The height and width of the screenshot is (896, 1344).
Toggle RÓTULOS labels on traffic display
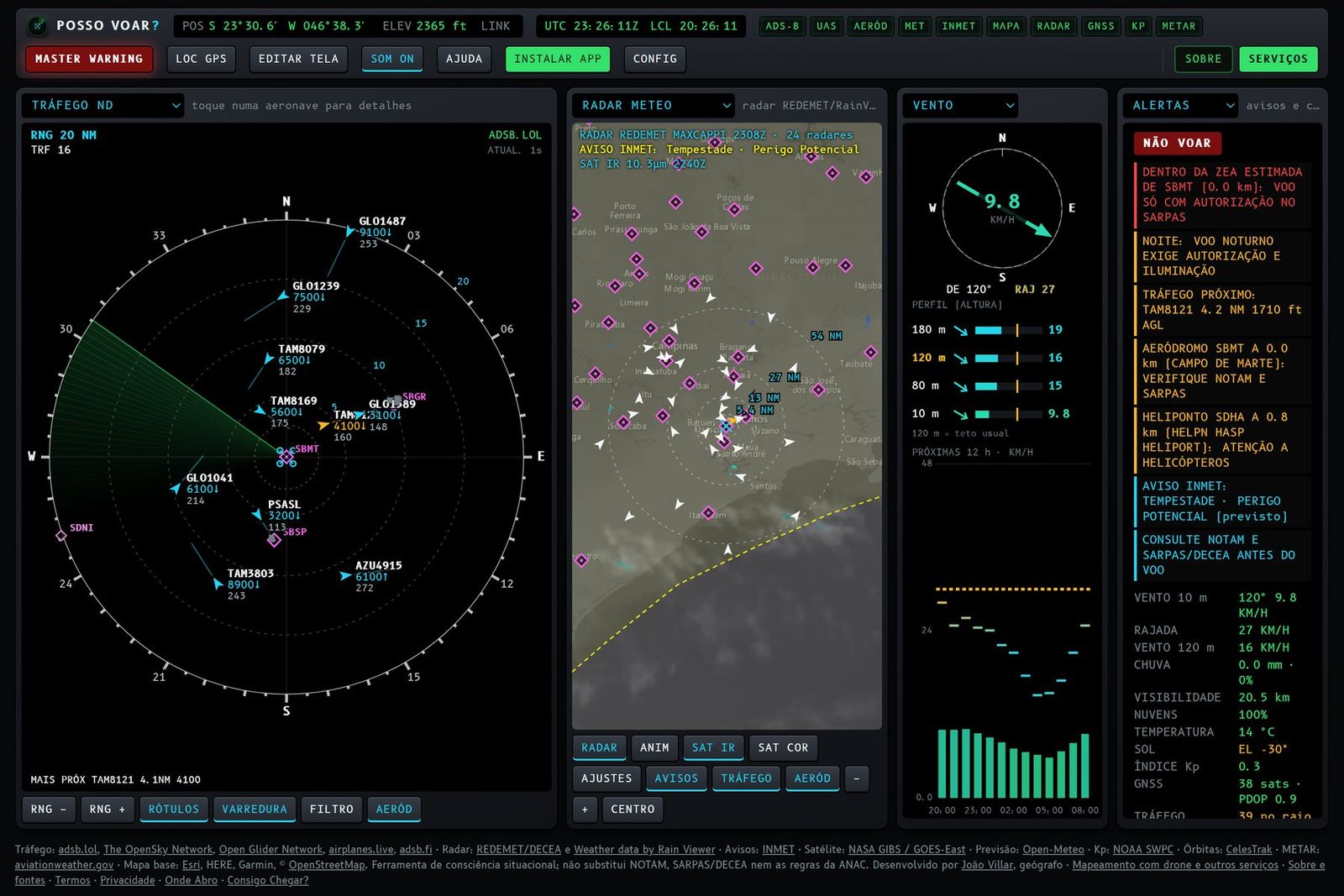click(x=174, y=810)
